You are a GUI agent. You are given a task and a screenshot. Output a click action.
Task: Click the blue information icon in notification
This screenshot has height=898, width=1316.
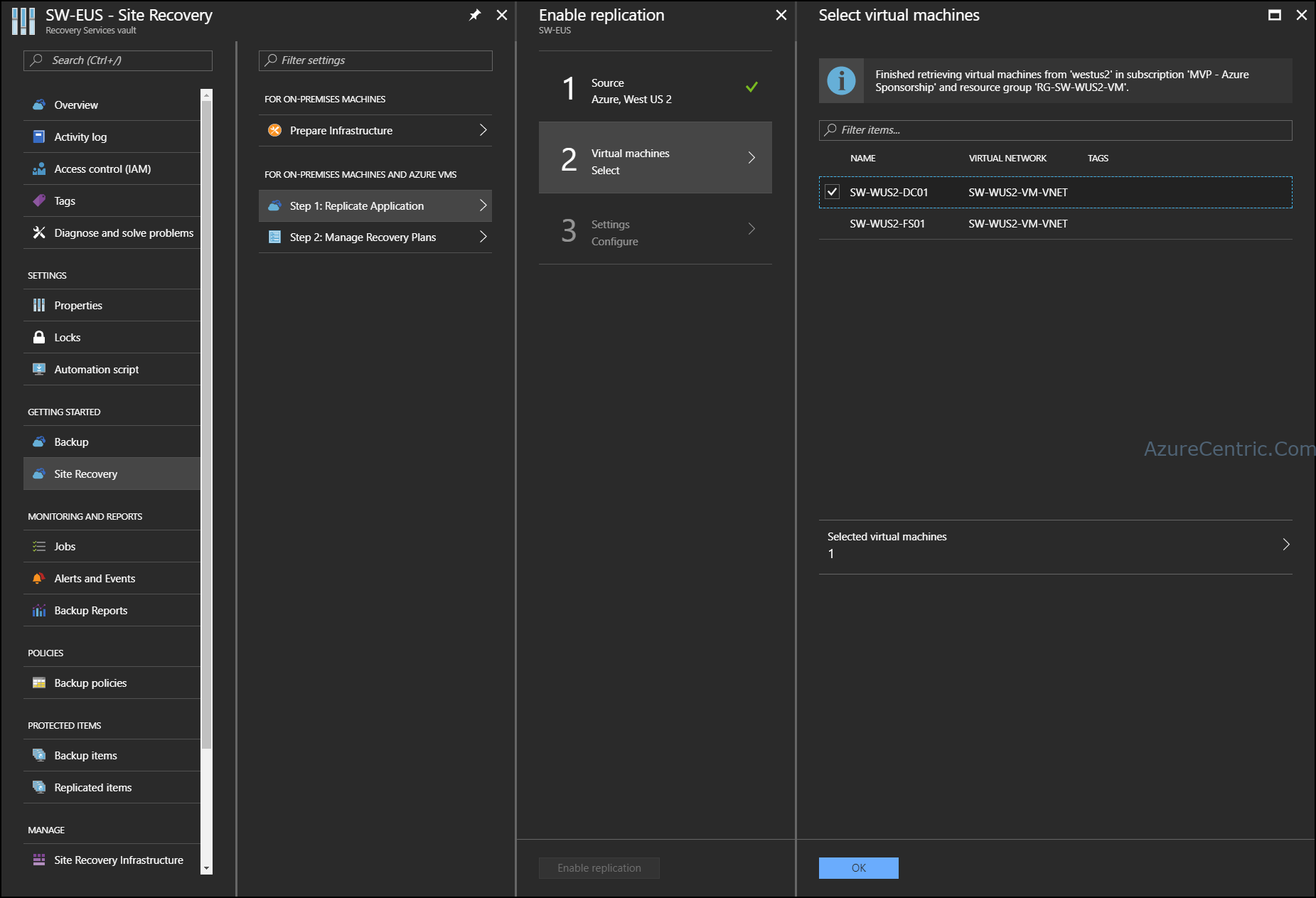(841, 80)
